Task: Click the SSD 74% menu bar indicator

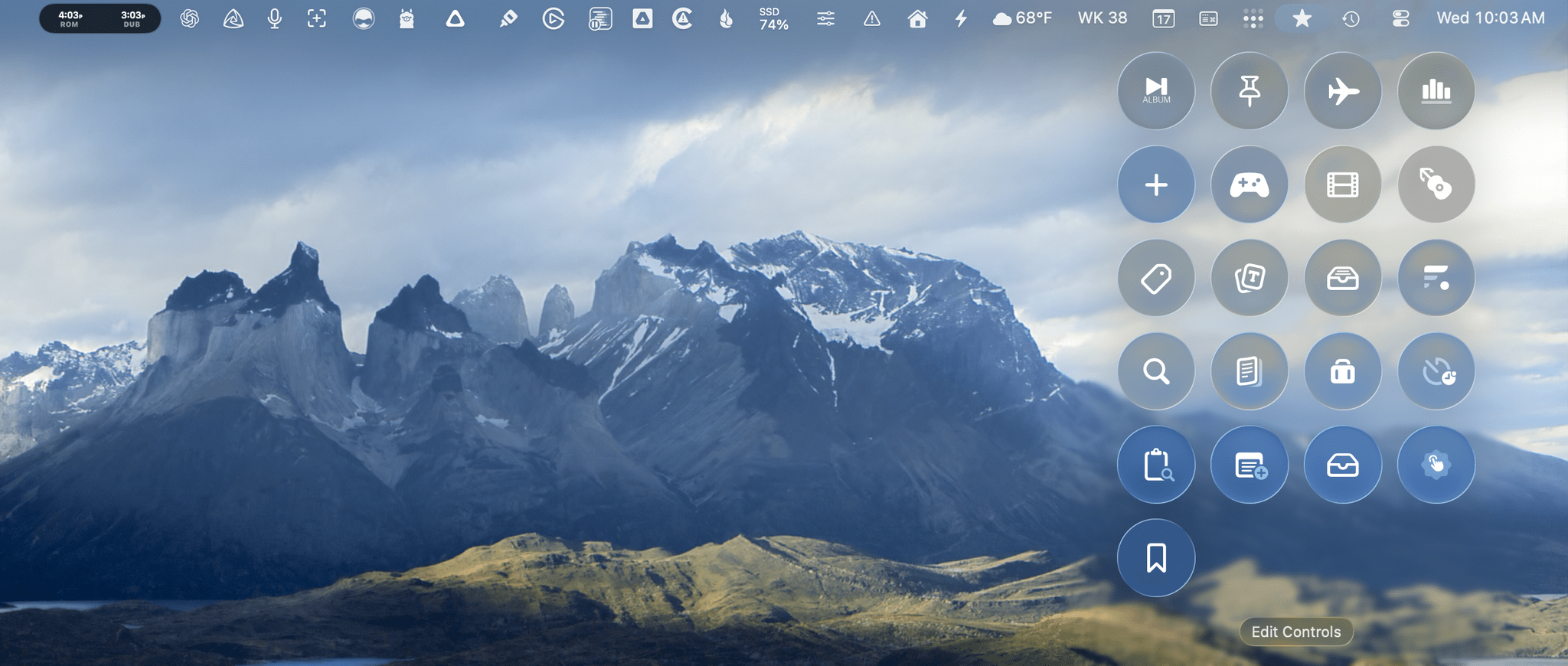Action: (x=773, y=18)
